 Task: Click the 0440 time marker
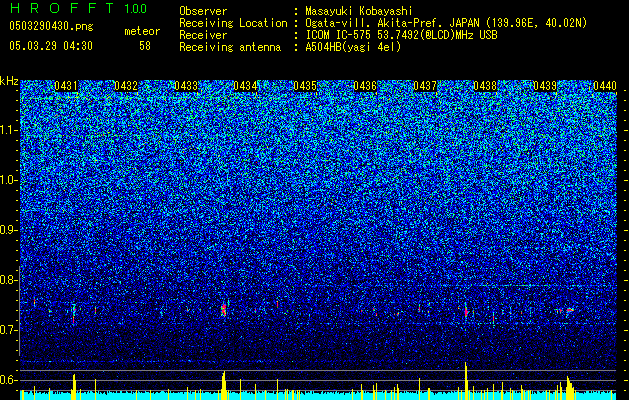click(x=605, y=86)
